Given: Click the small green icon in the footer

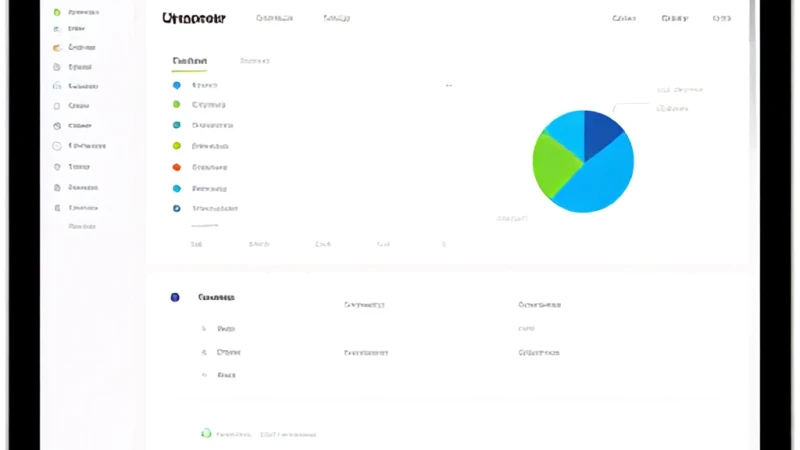Looking at the screenshot, I should [206, 434].
